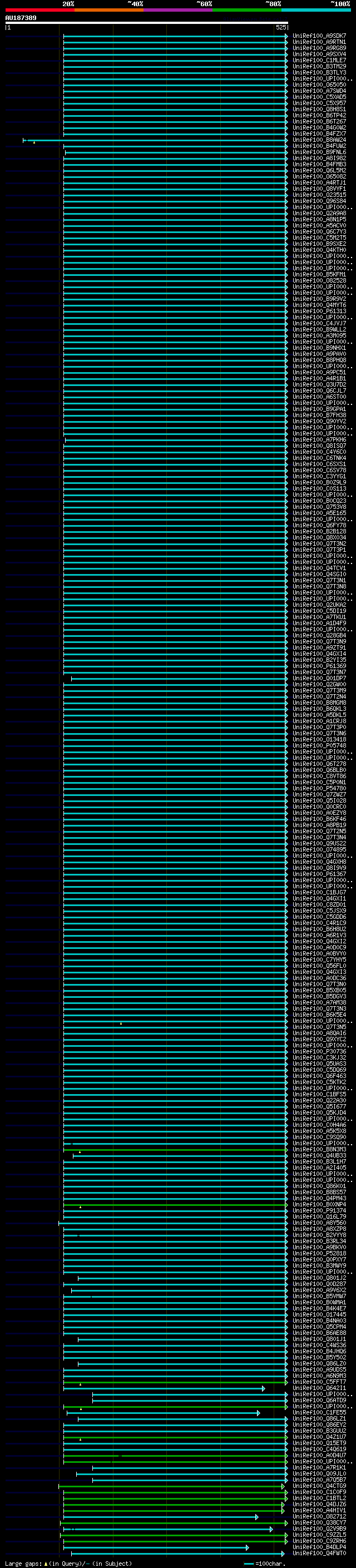Image resolution: width=356 pixels, height=1568 pixels.
Task: Click UniRef100_Q01DP7 label
Action: pyautogui.click(x=319, y=678)
